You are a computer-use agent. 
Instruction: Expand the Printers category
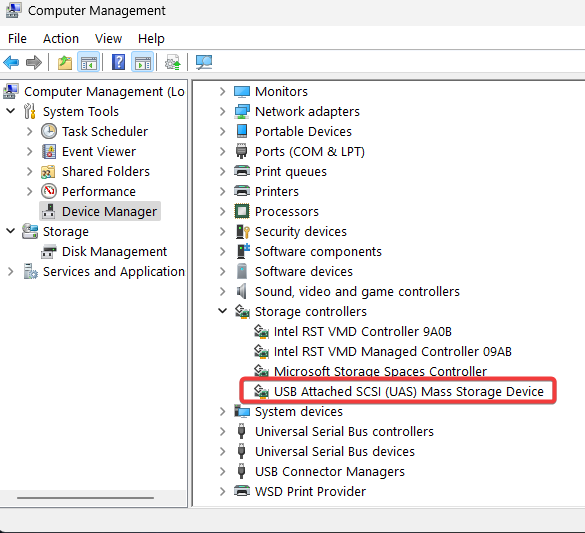click(223, 191)
